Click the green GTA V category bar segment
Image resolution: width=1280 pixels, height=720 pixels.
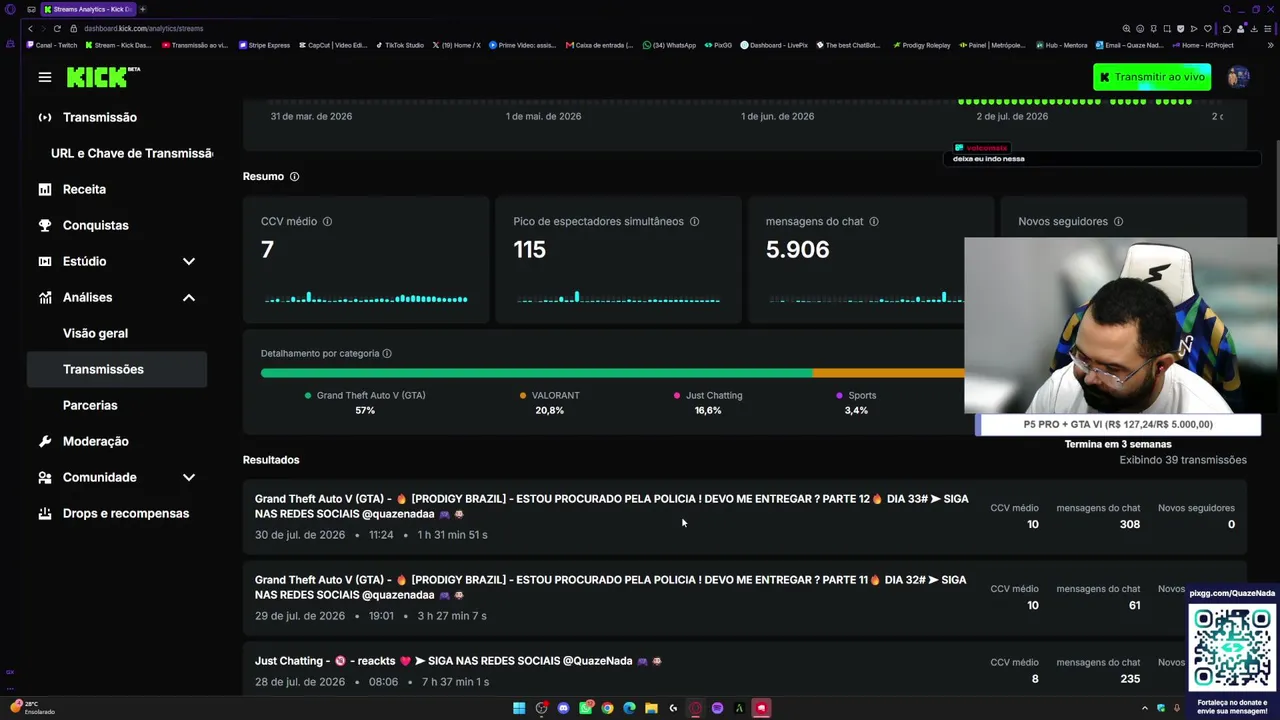click(x=536, y=373)
